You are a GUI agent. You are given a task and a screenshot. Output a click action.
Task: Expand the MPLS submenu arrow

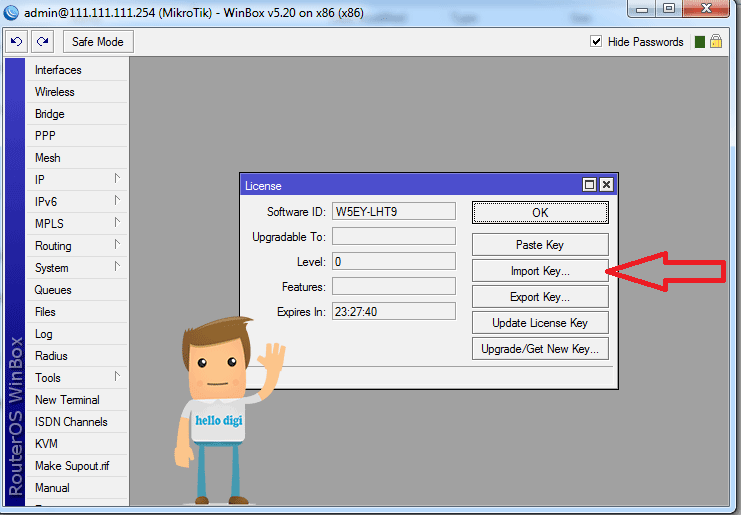117,223
